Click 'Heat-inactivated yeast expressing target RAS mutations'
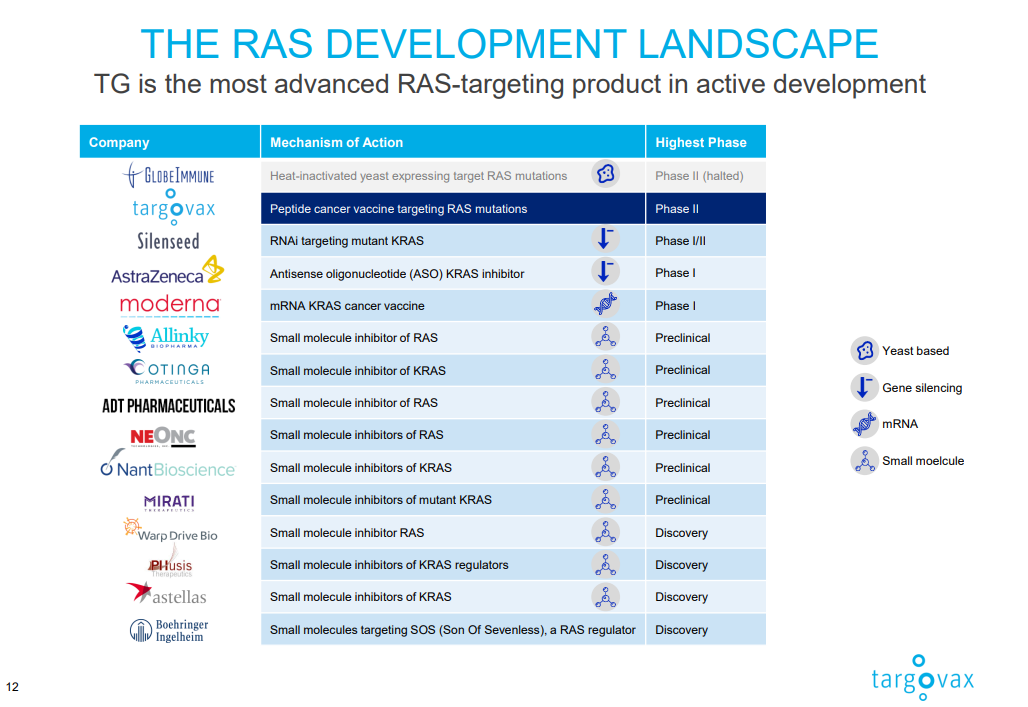 pyautogui.click(x=418, y=176)
